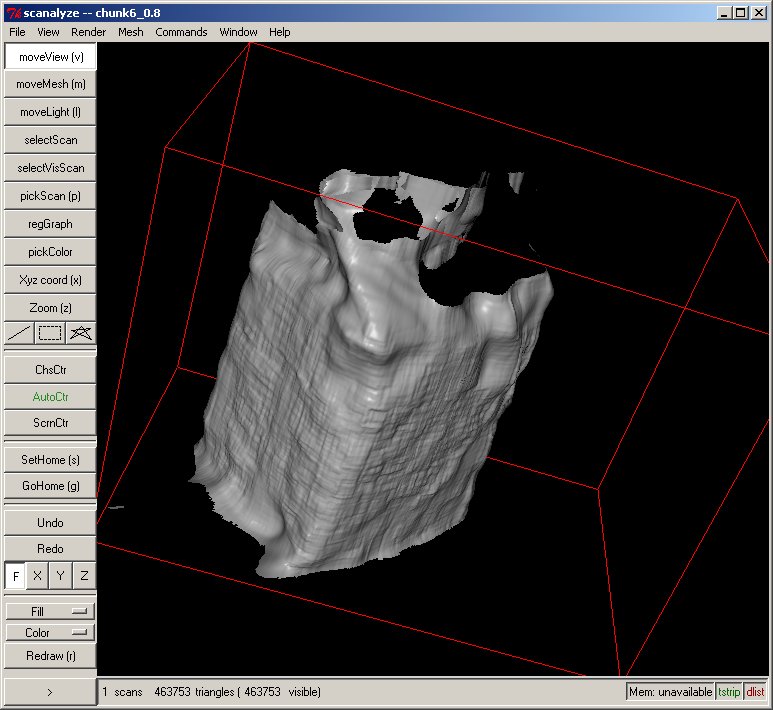Viewport: 773px width, 710px height.
Task: Select the F rotation constraint option
Action: point(15,577)
